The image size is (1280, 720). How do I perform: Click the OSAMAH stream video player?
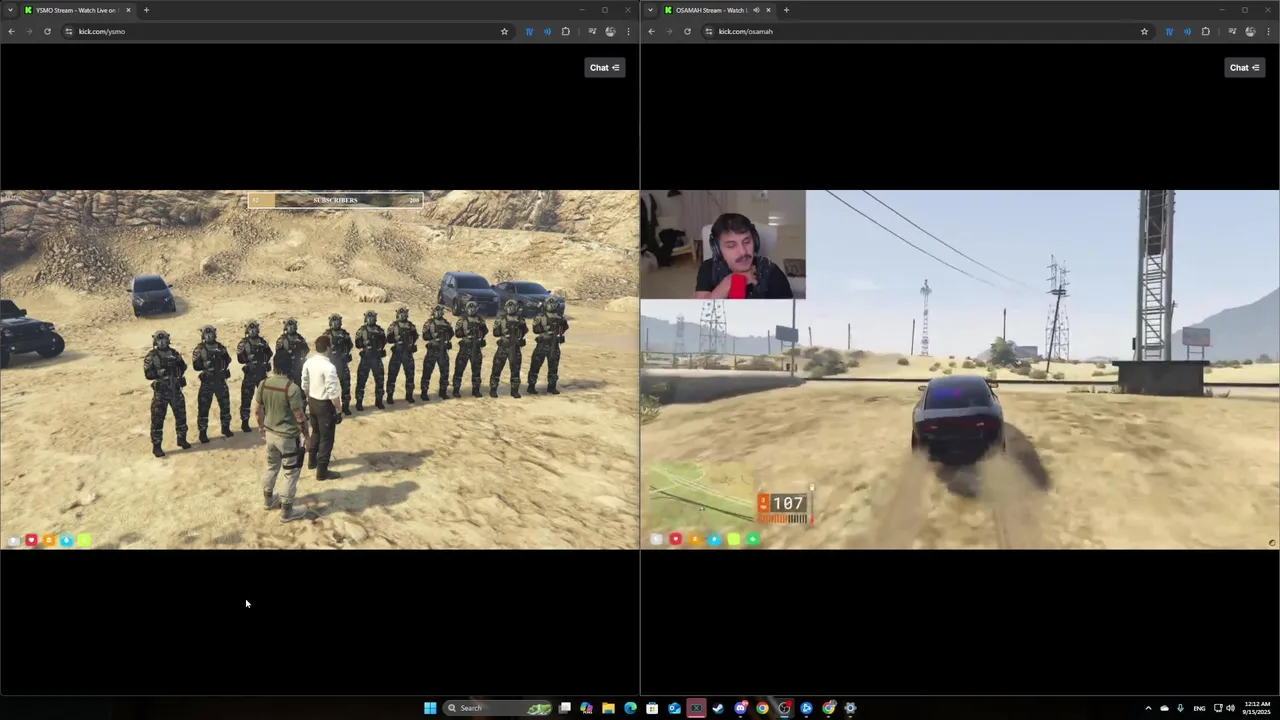click(960, 370)
